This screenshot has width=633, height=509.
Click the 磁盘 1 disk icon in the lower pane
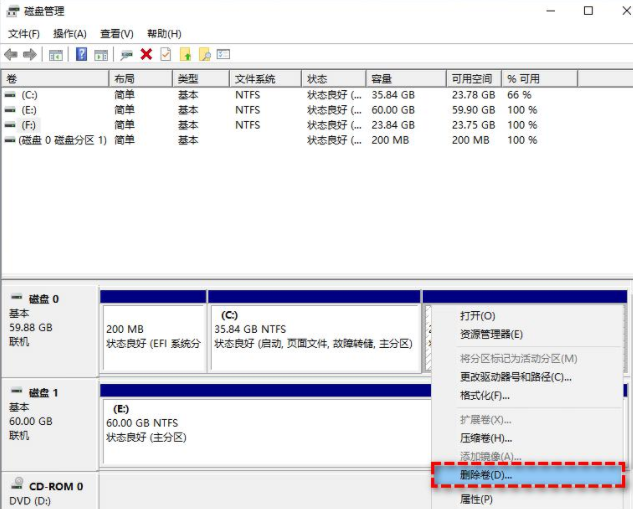17,391
